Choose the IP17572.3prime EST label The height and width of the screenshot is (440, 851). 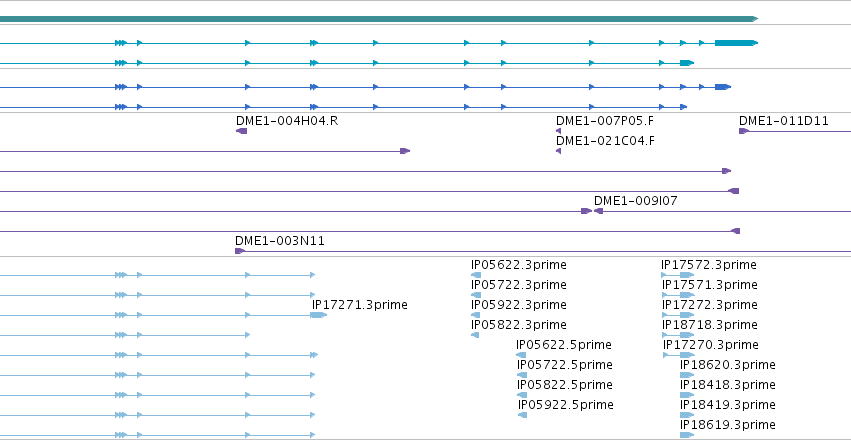(709, 265)
